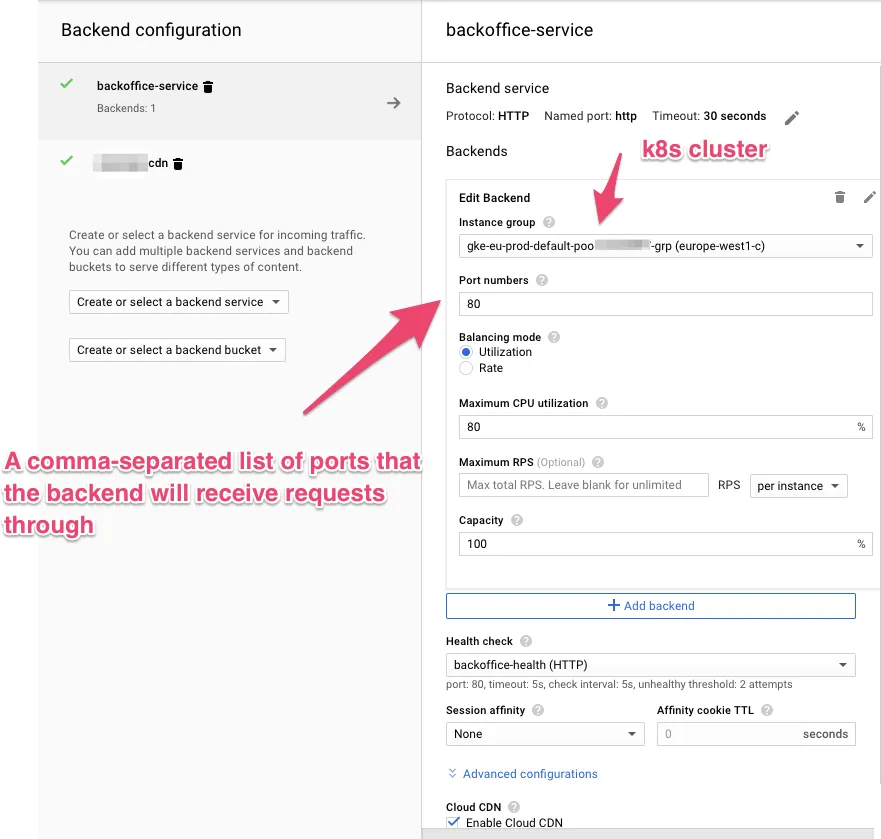
Task: Select Utilization balancing mode
Action: point(466,352)
